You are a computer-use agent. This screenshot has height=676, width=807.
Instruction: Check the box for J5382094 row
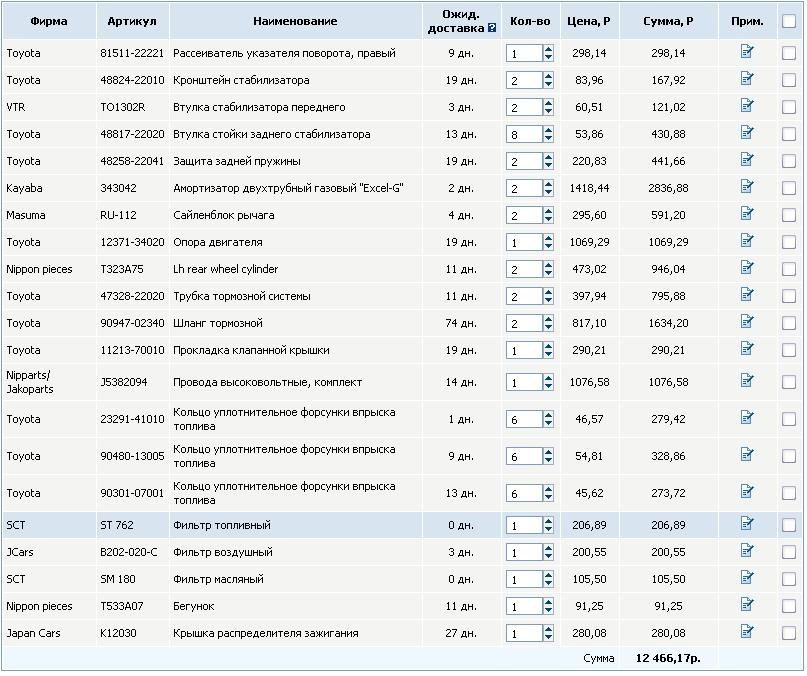point(788,382)
